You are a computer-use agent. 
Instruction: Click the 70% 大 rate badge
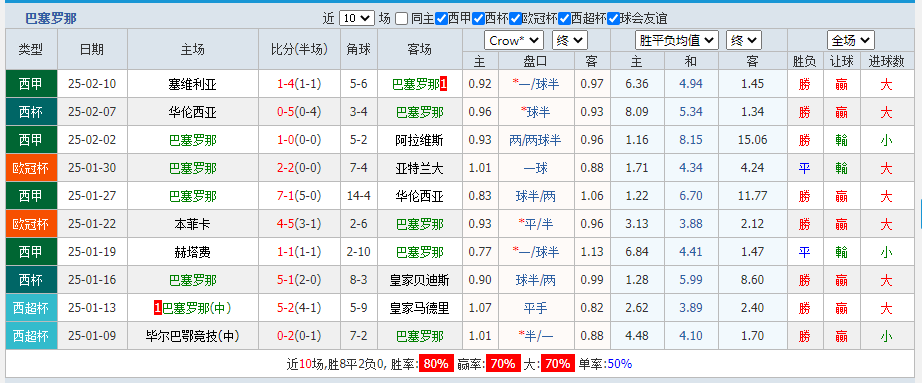[x=557, y=364]
